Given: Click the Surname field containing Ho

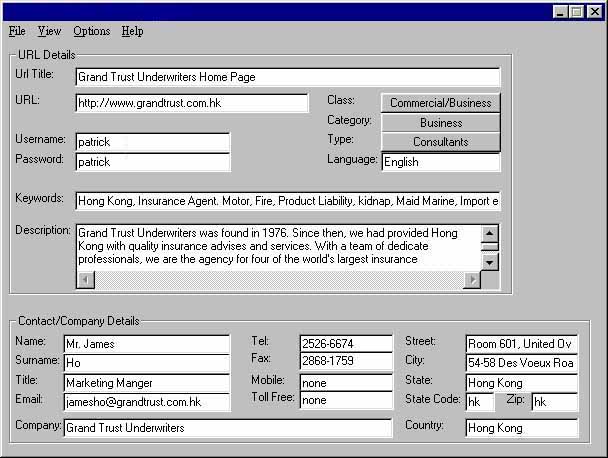Looking at the screenshot, I should point(147,363).
